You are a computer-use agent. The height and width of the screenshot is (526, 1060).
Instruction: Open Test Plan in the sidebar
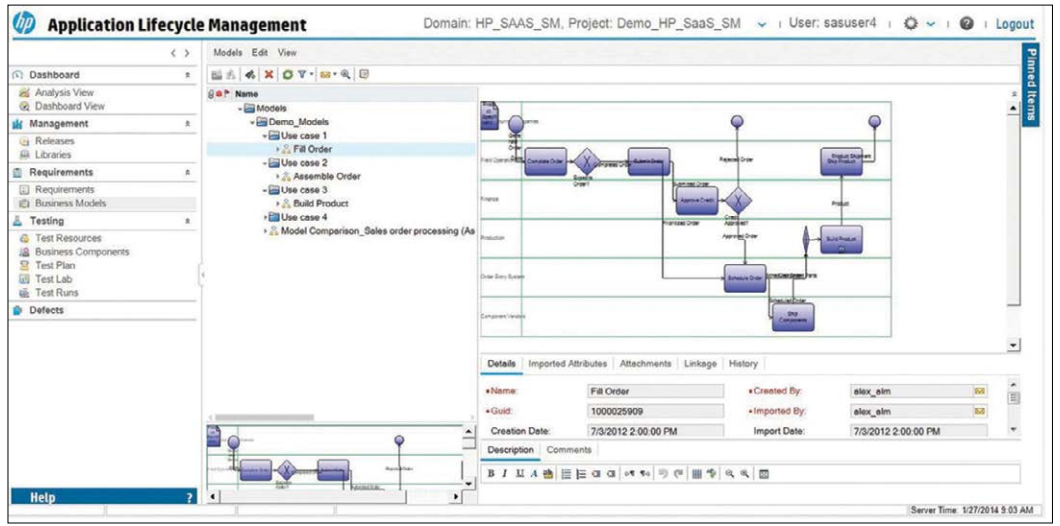[x=55, y=266]
